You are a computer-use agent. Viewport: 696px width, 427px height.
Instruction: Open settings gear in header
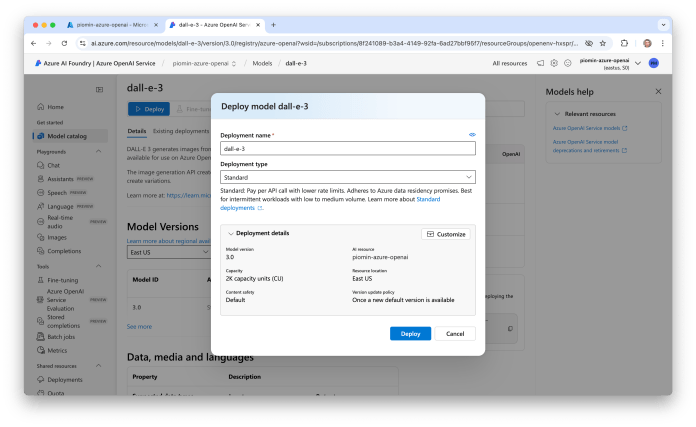(x=554, y=63)
